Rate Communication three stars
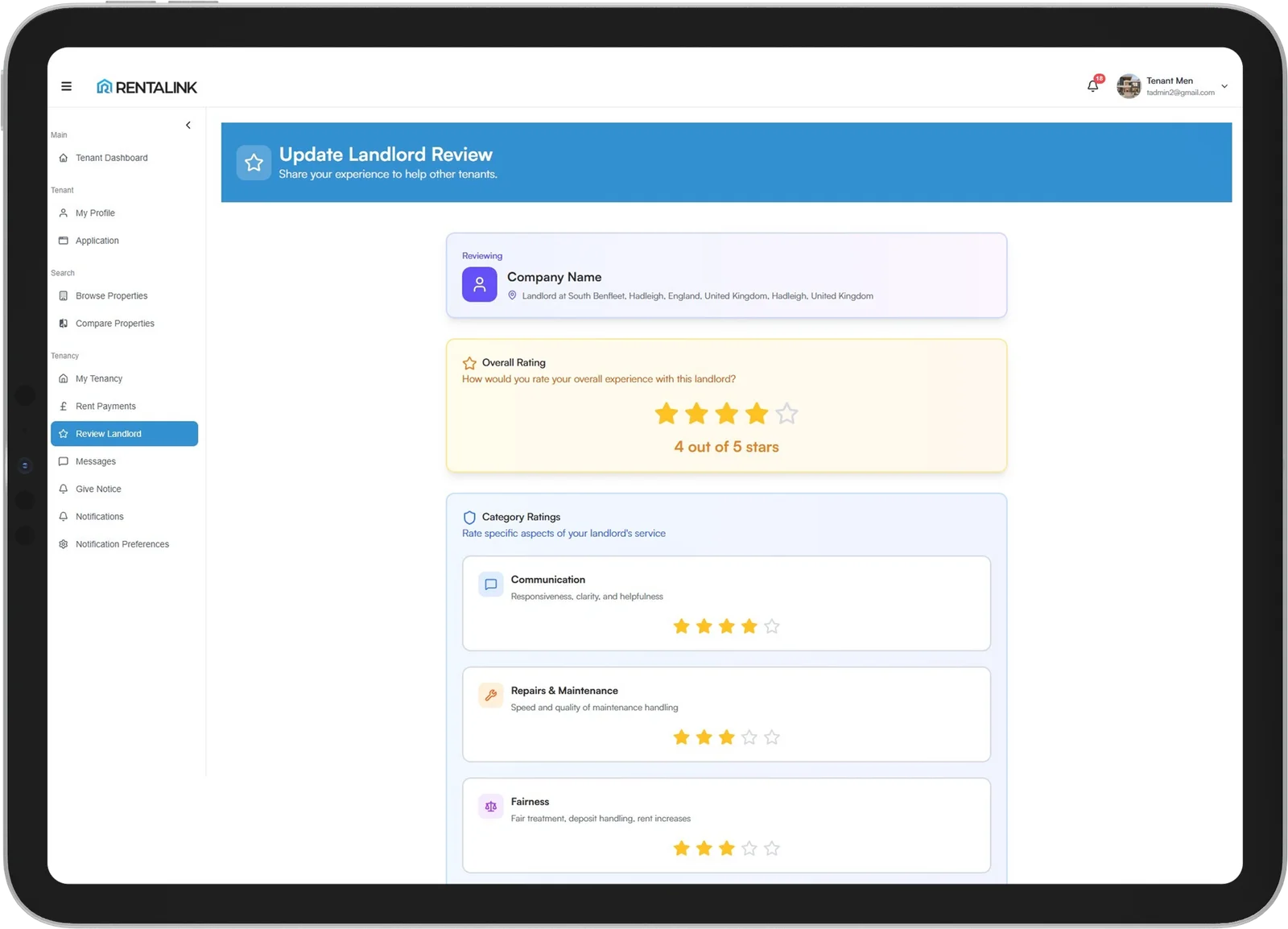Screen dimensions: 1288x929 point(727,626)
